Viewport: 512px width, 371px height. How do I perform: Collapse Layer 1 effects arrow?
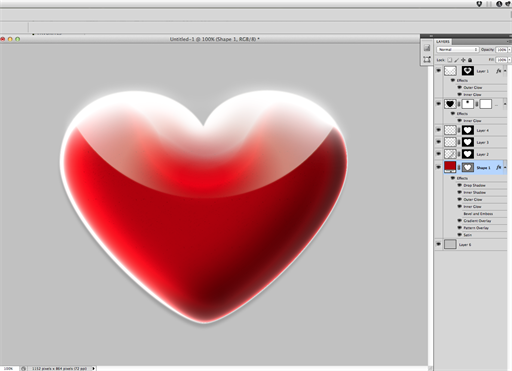tap(505, 71)
